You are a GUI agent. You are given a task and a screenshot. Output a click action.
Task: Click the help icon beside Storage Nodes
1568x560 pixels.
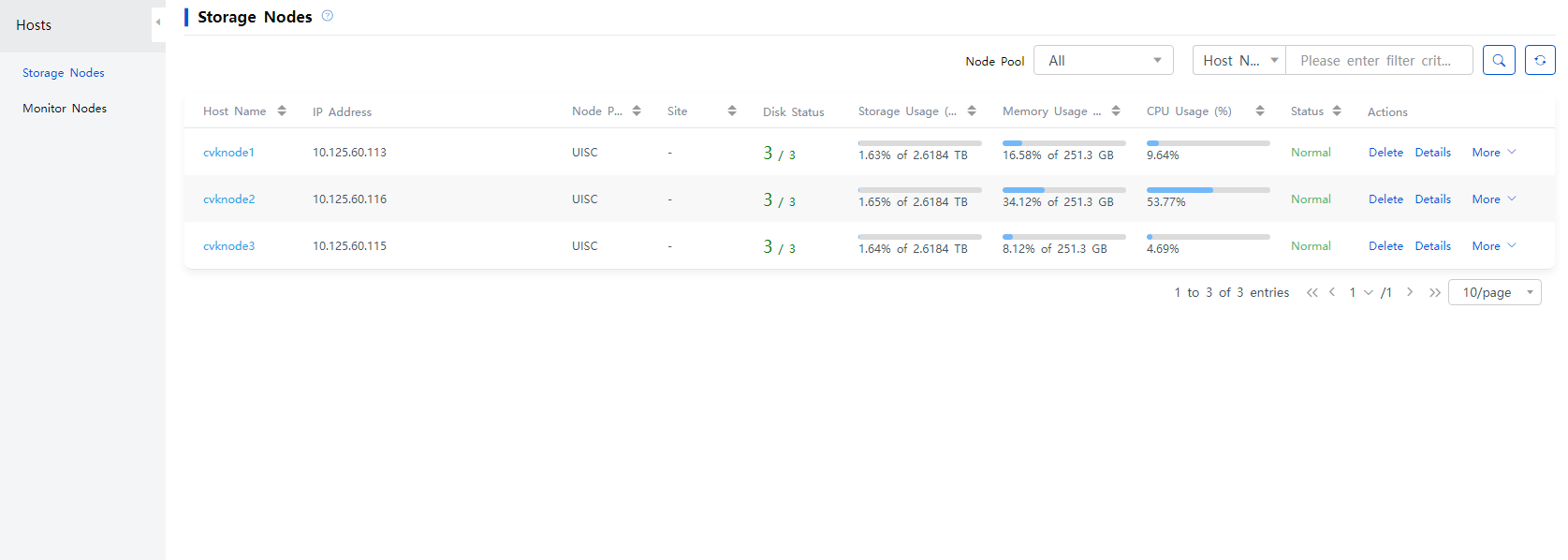point(328,16)
